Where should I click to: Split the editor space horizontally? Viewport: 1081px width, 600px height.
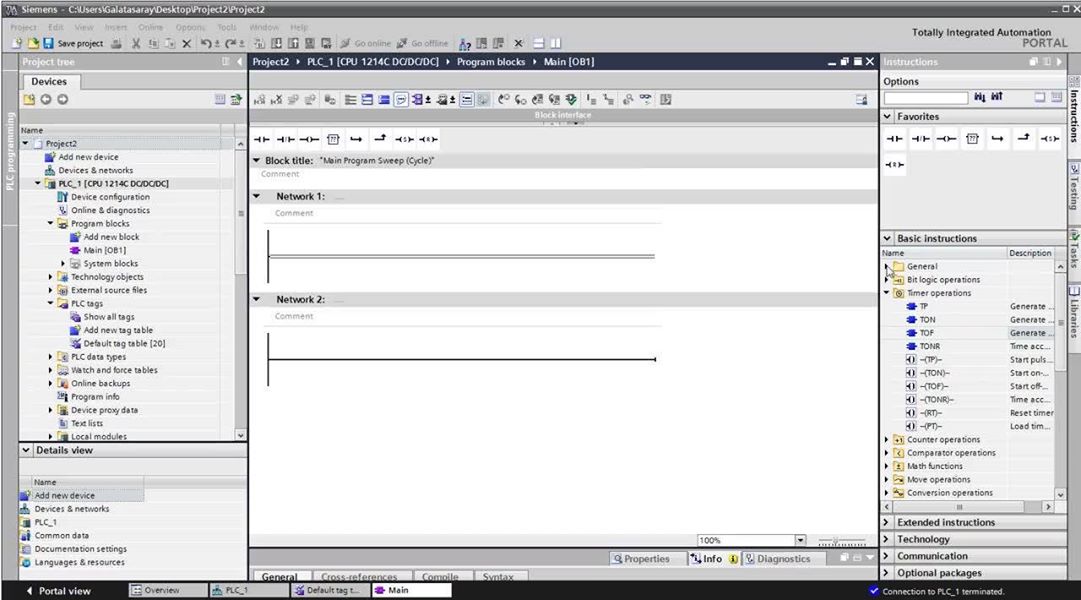click(538, 43)
